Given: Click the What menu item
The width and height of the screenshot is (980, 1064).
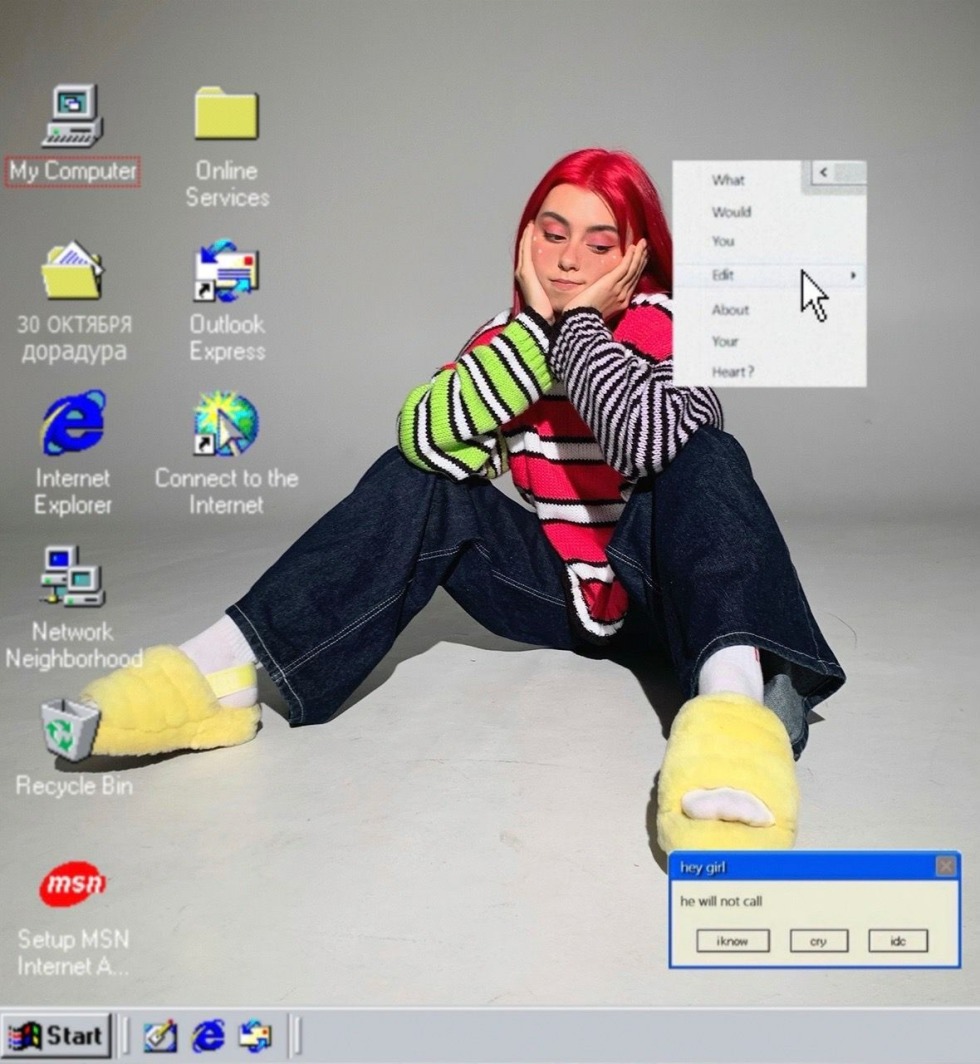Looking at the screenshot, I should click(728, 180).
